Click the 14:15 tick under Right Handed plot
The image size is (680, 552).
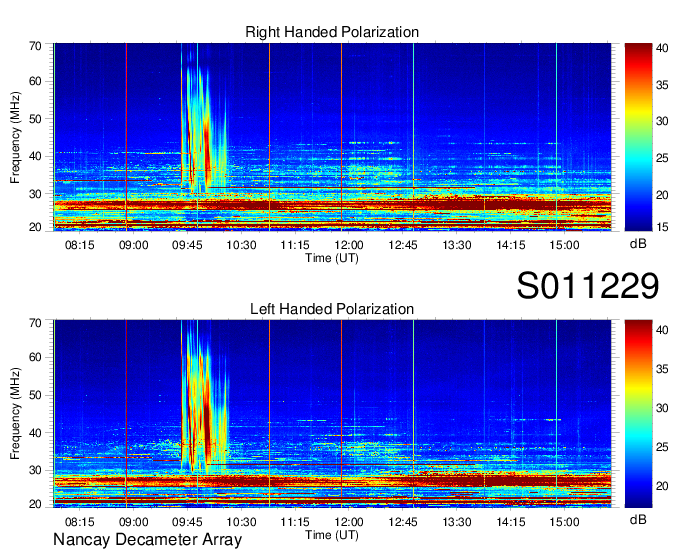point(510,245)
